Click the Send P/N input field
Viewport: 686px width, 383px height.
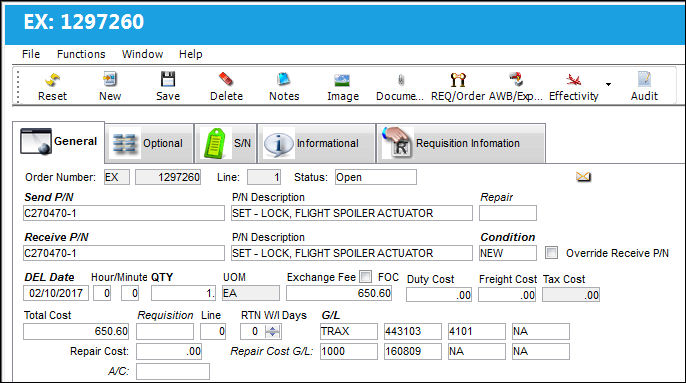(124, 213)
